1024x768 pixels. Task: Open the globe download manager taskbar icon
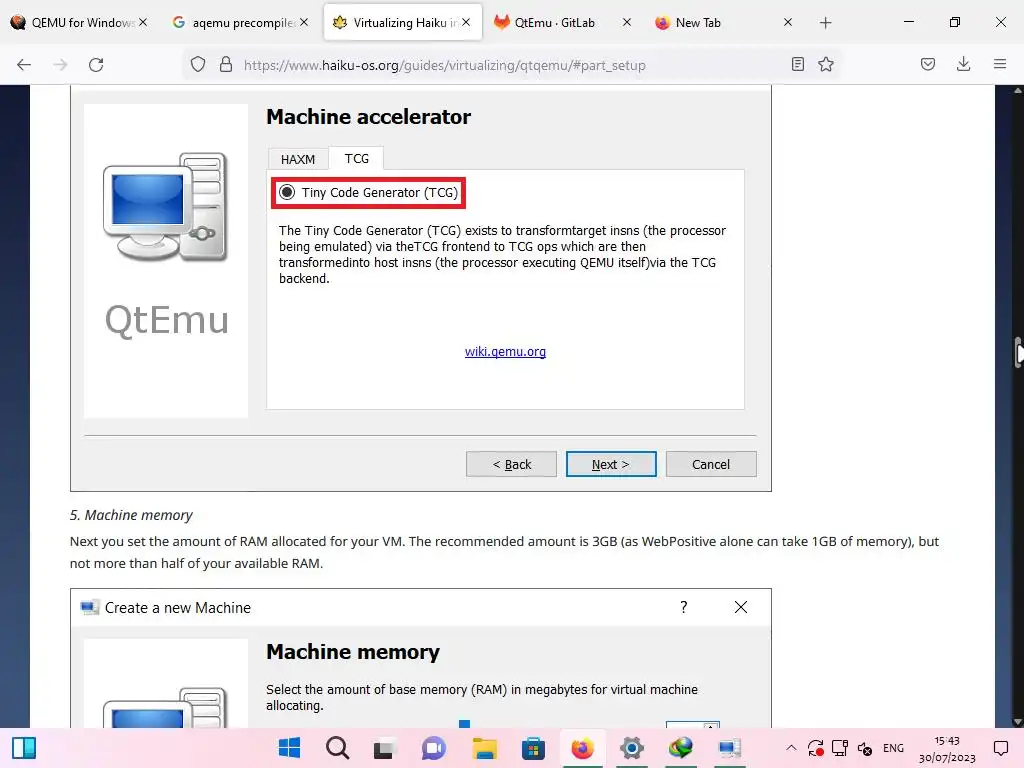[x=680, y=748]
